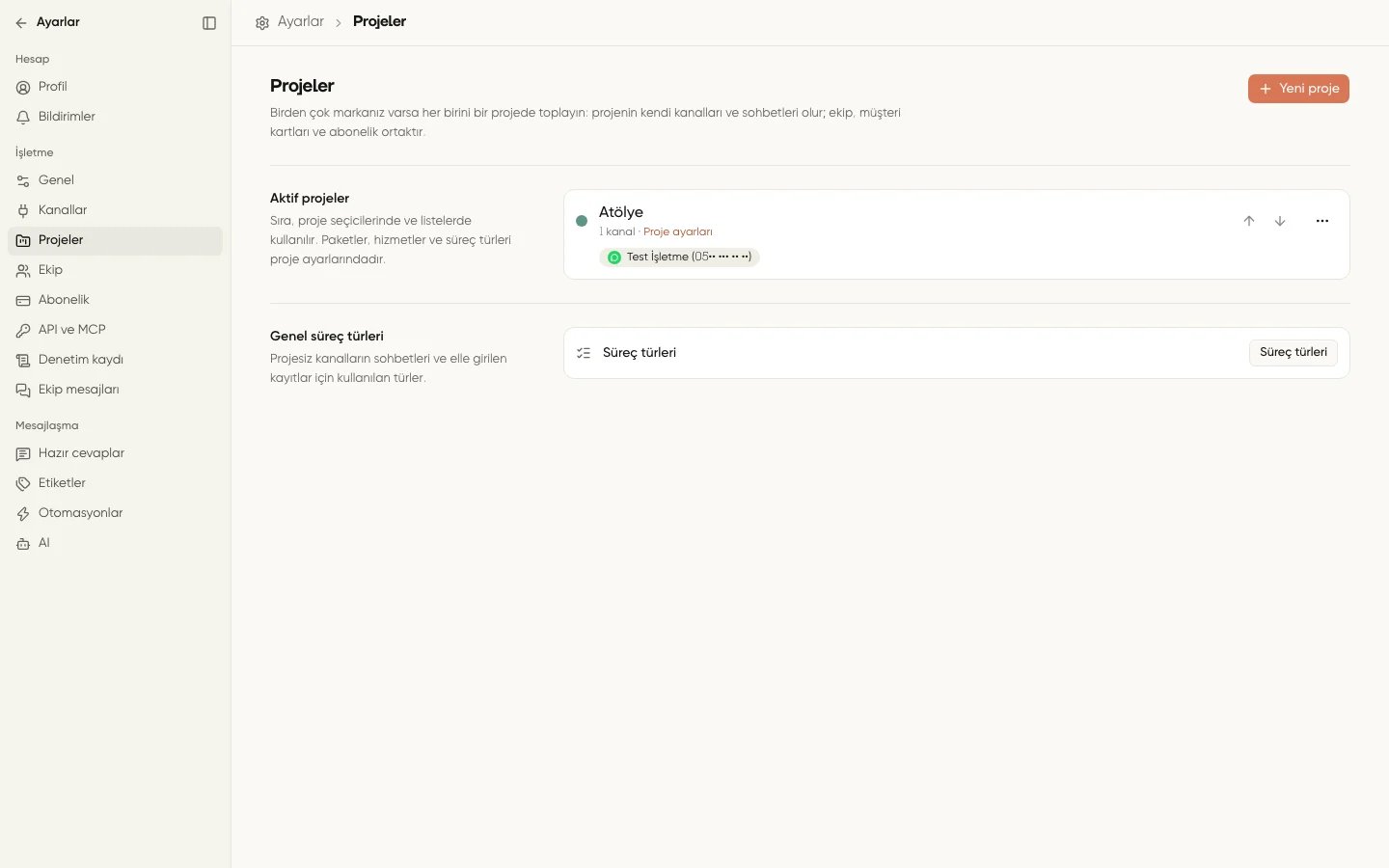This screenshot has height=868, width=1389.
Task: Click Ayarlar in the breadcrumb
Action: [x=301, y=21]
